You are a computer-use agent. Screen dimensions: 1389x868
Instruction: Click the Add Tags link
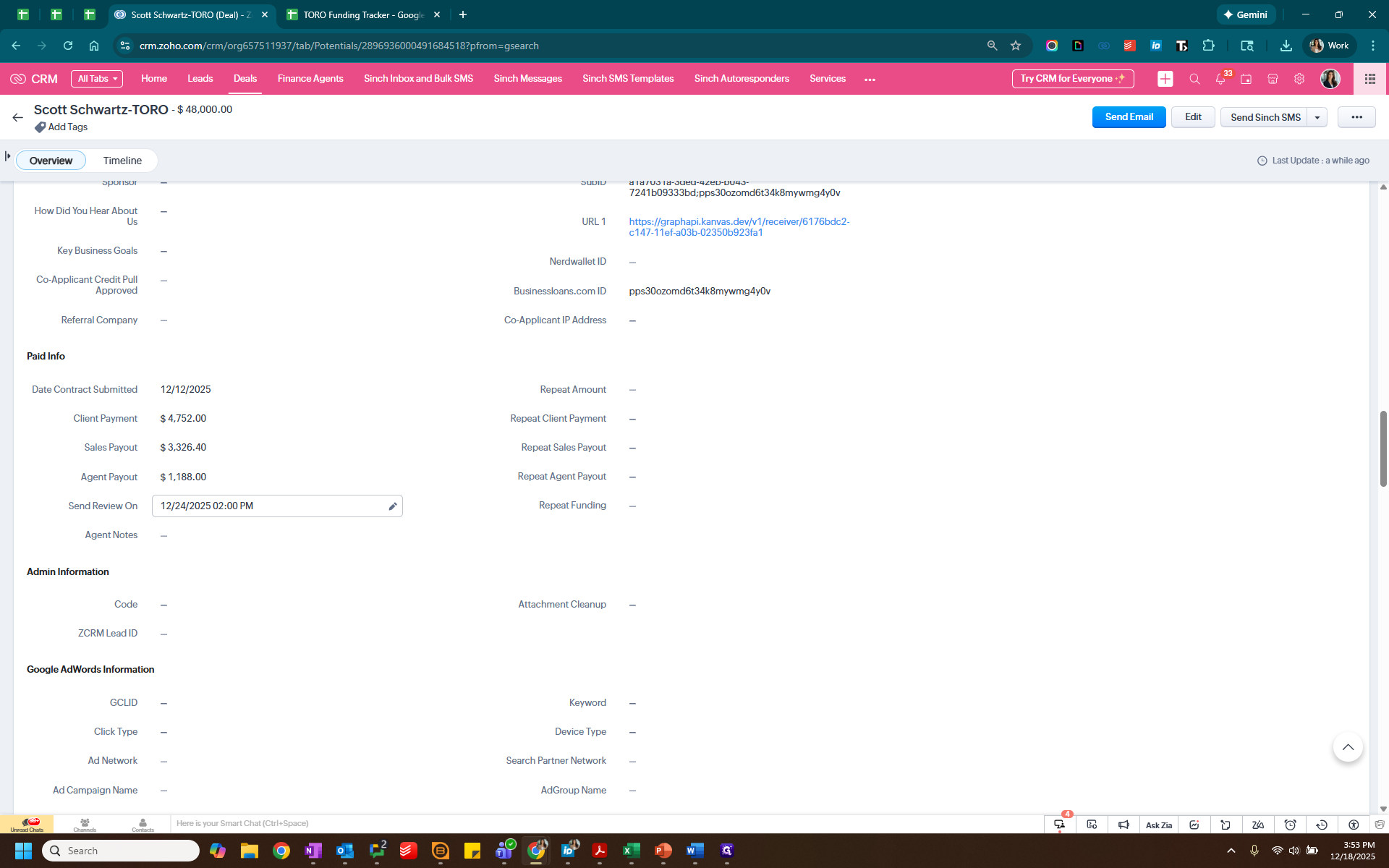[x=67, y=127]
